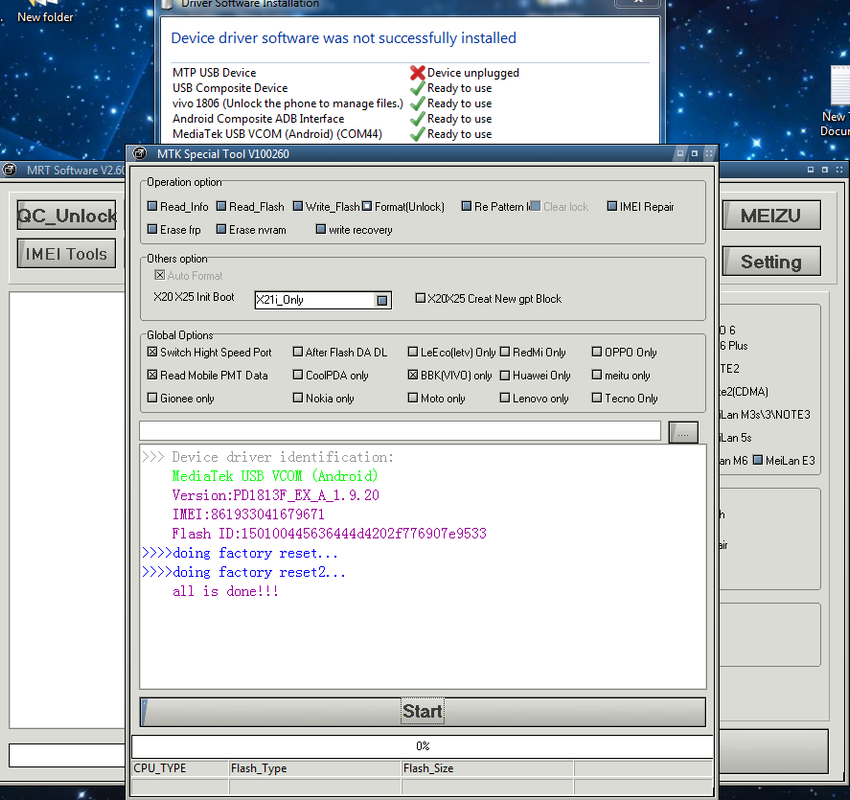Click the Version:PD1813F_EX_A_1.9.20 log line

point(275,495)
